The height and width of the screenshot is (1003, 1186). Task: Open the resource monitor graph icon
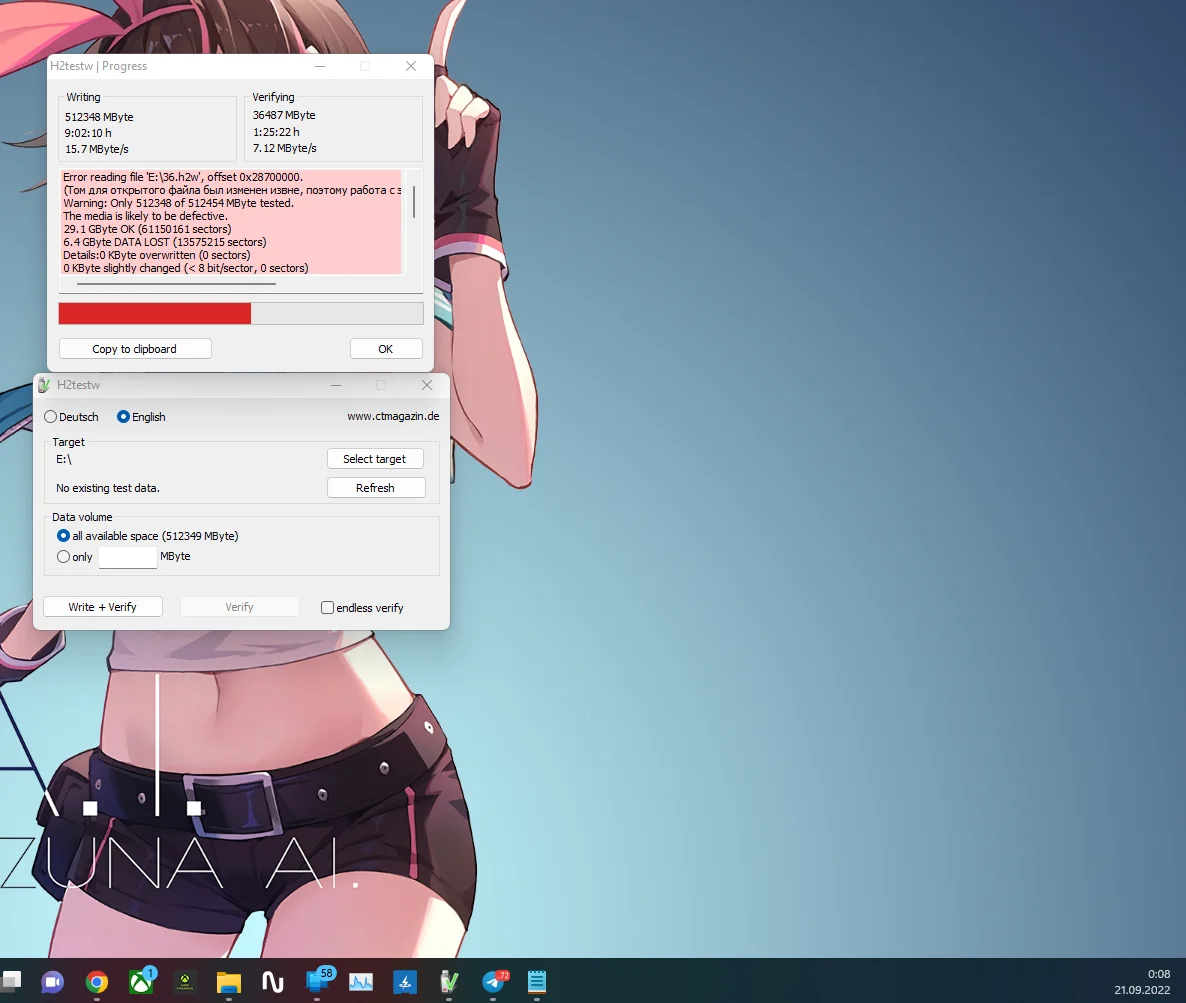(361, 982)
